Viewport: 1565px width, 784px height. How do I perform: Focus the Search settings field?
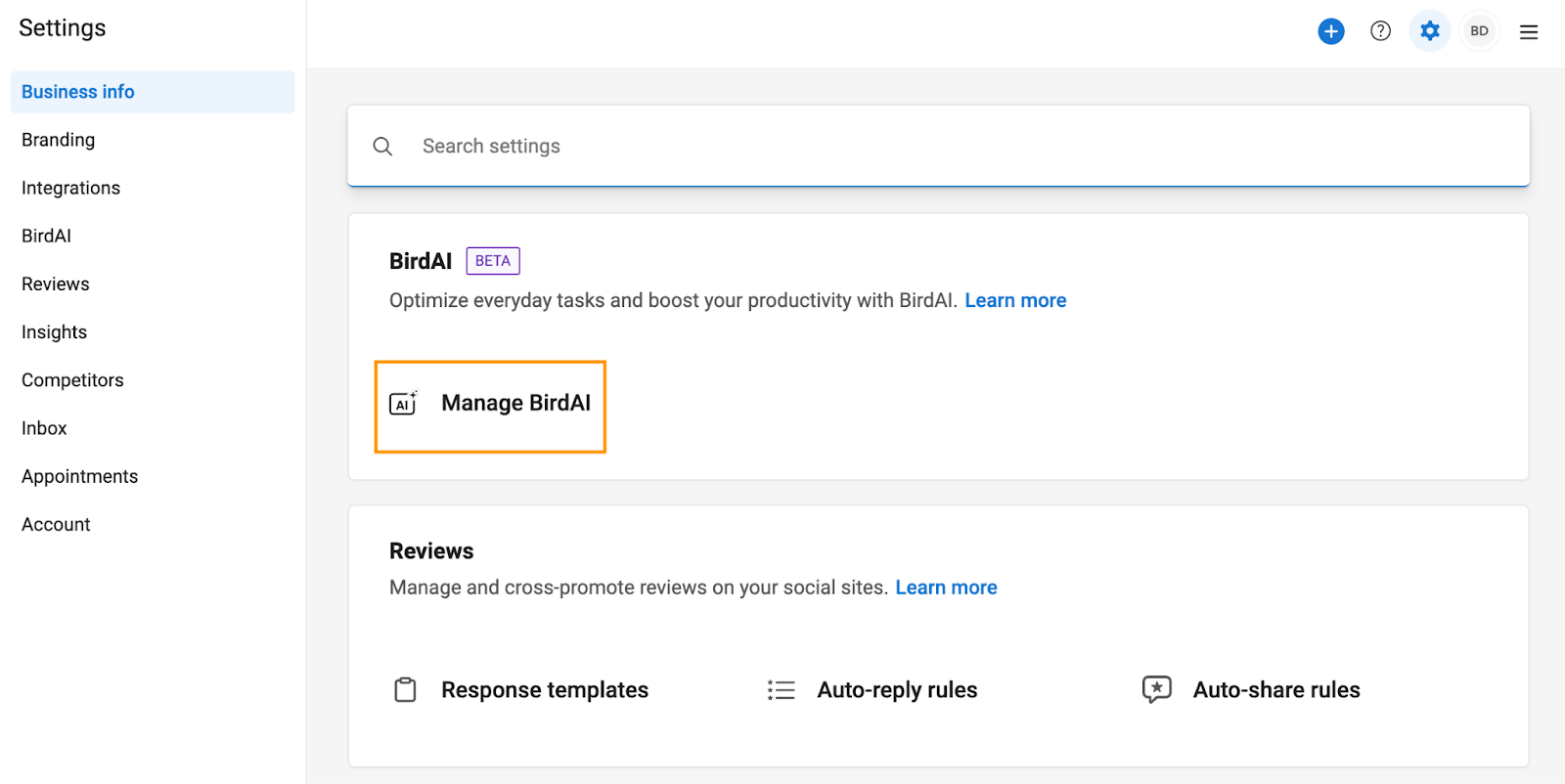click(938, 146)
